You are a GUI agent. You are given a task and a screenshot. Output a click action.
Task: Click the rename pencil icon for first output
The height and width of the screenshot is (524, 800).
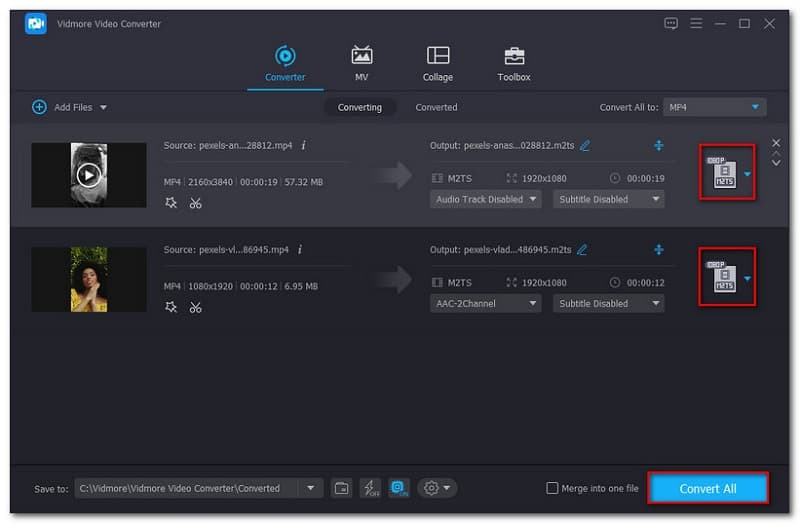[585, 146]
